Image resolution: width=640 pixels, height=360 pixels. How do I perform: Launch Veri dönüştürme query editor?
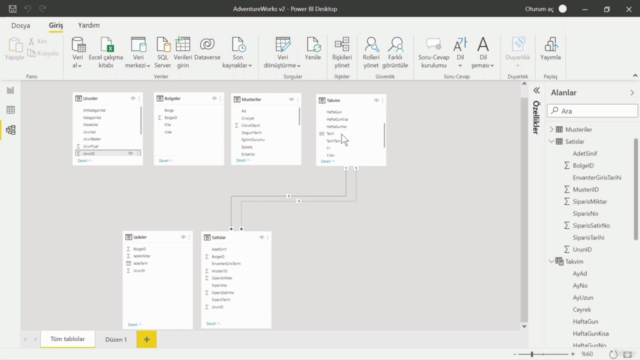pos(282,52)
